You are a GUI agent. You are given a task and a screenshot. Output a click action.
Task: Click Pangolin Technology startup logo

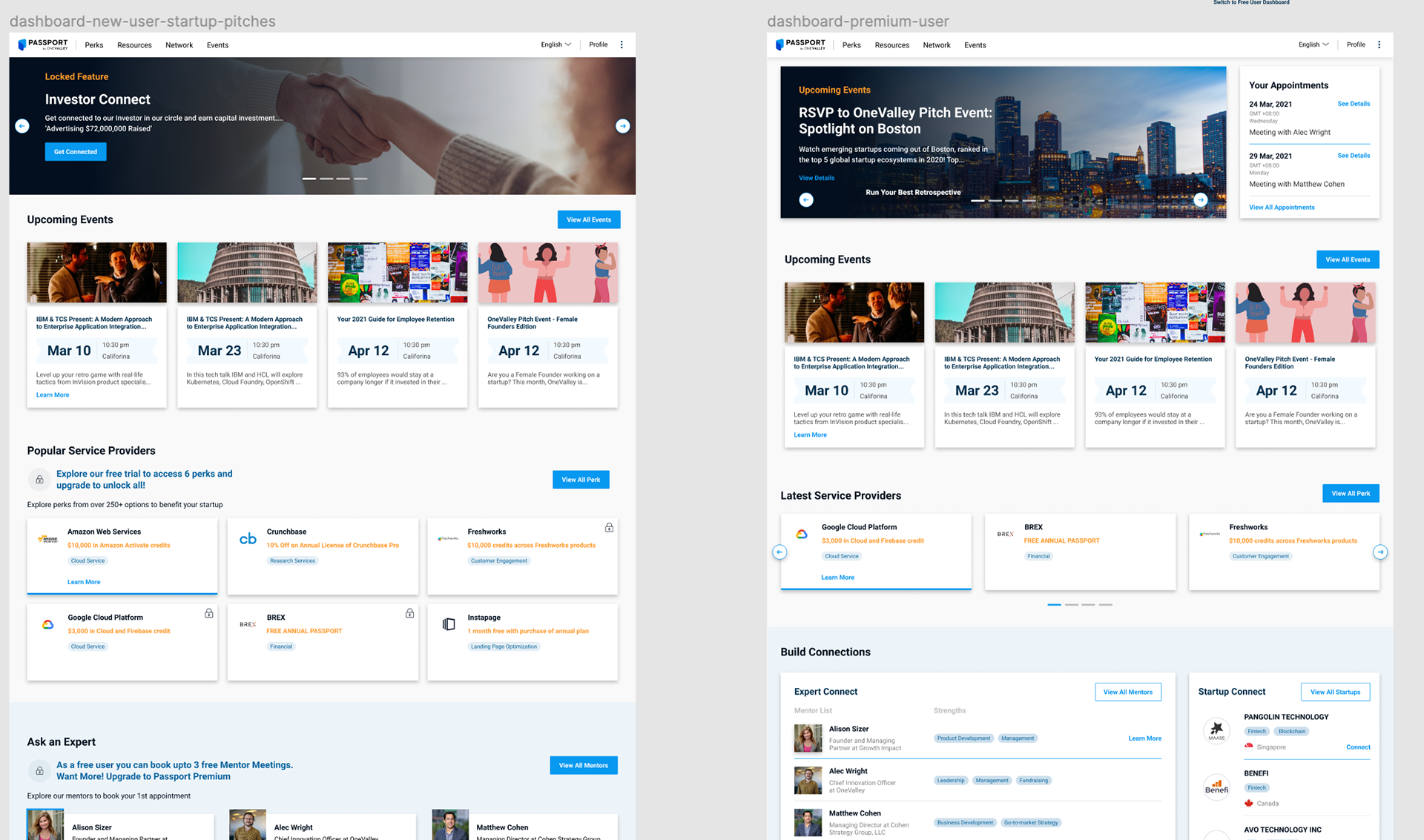coord(1216,730)
